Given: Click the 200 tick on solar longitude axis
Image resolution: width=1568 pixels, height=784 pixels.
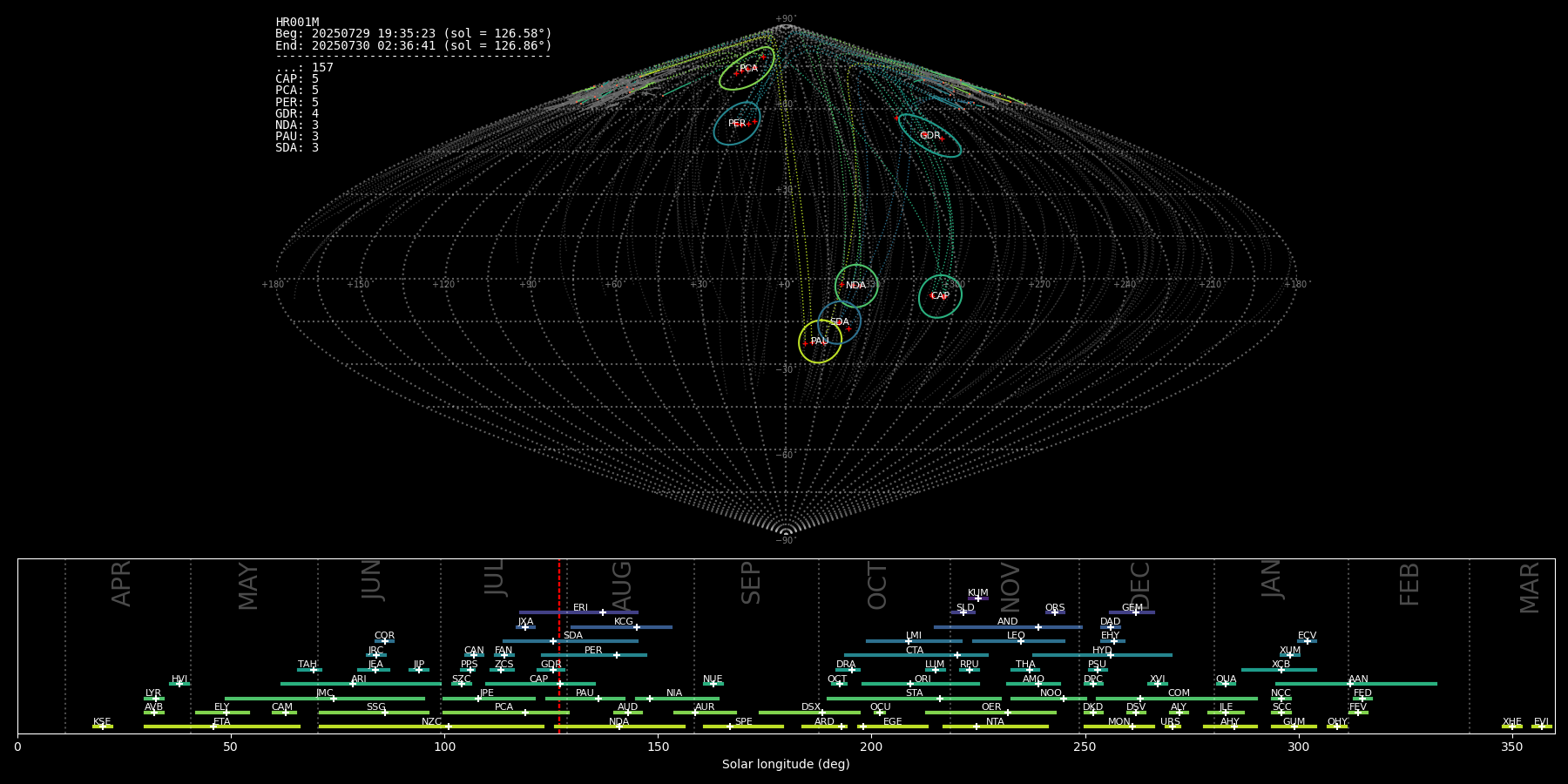Looking at the screenshot, I should (871, 747).
